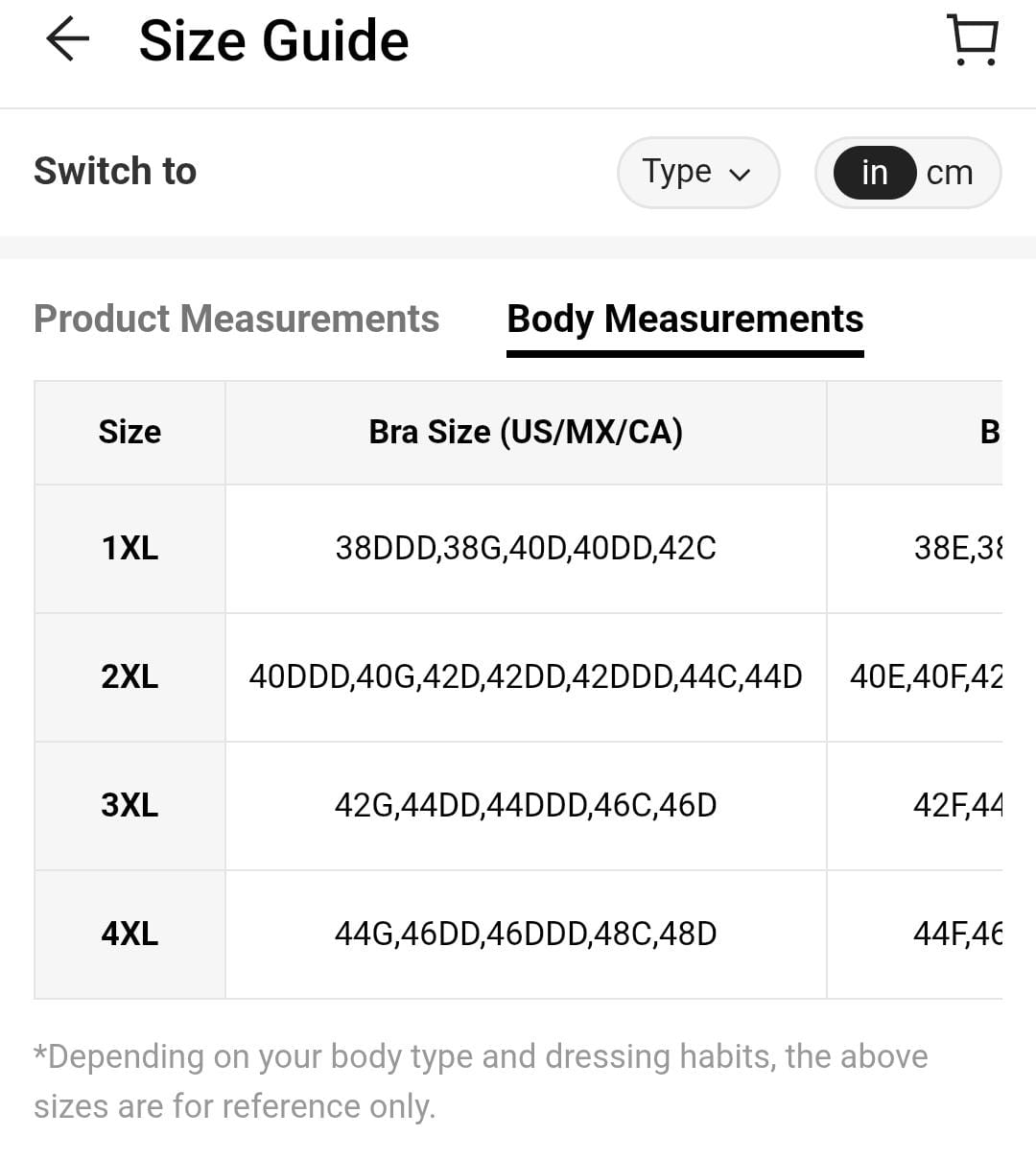The image size is (1036, 1160).
Task: Click the 44G,46DD,46DDD,48C,48D cell
Action: (526, 934)
